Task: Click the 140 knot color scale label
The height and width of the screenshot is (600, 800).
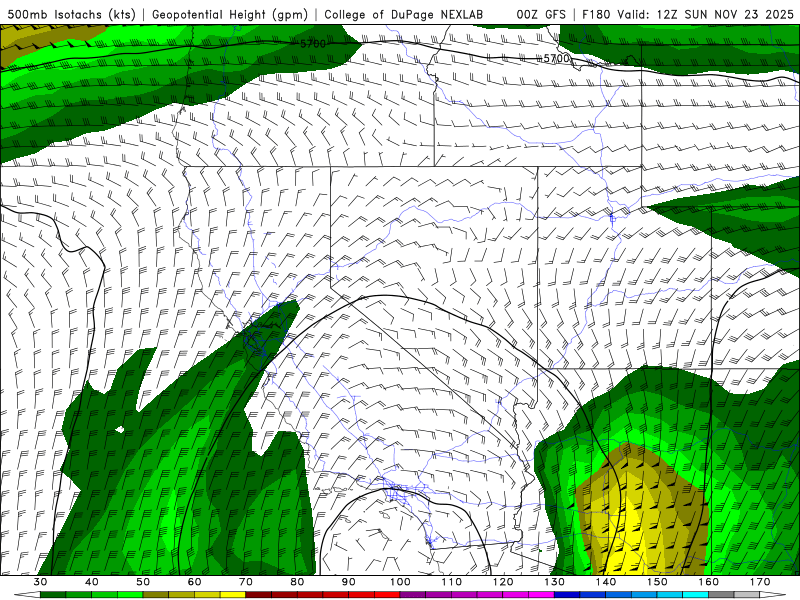Action: (x=606, y=582)
